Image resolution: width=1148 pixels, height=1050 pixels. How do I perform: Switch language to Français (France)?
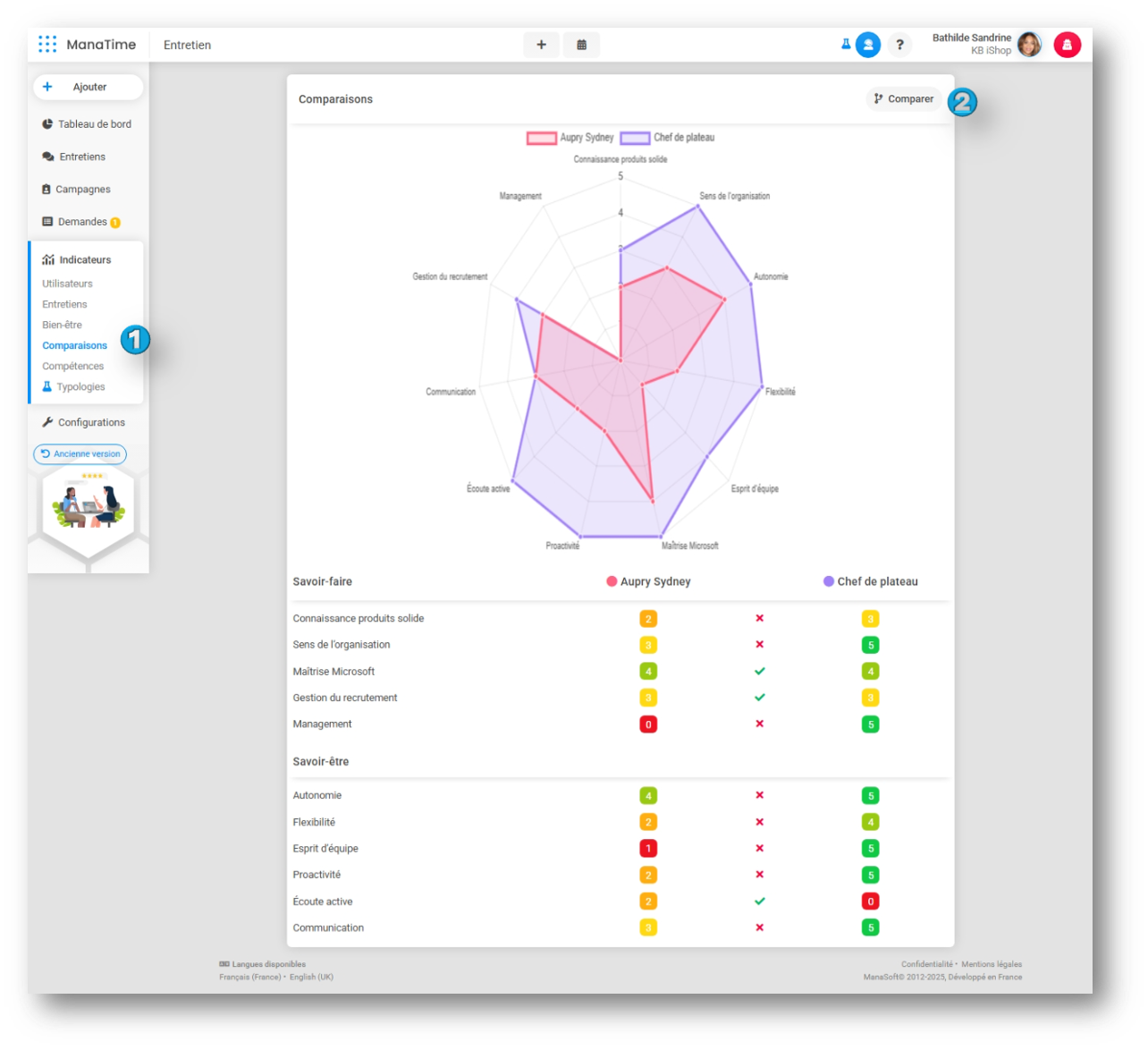[x=249, y=977]
